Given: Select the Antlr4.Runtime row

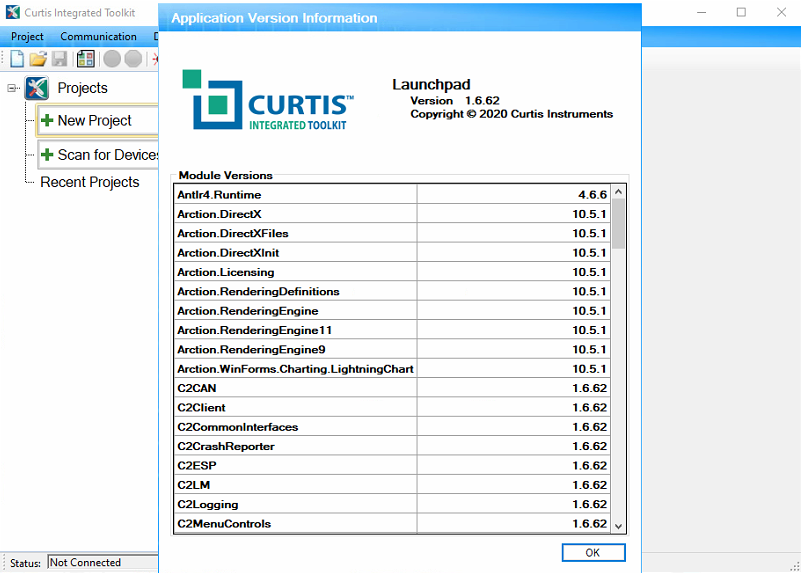Looking at the screenshot, I should pos(392,195).
